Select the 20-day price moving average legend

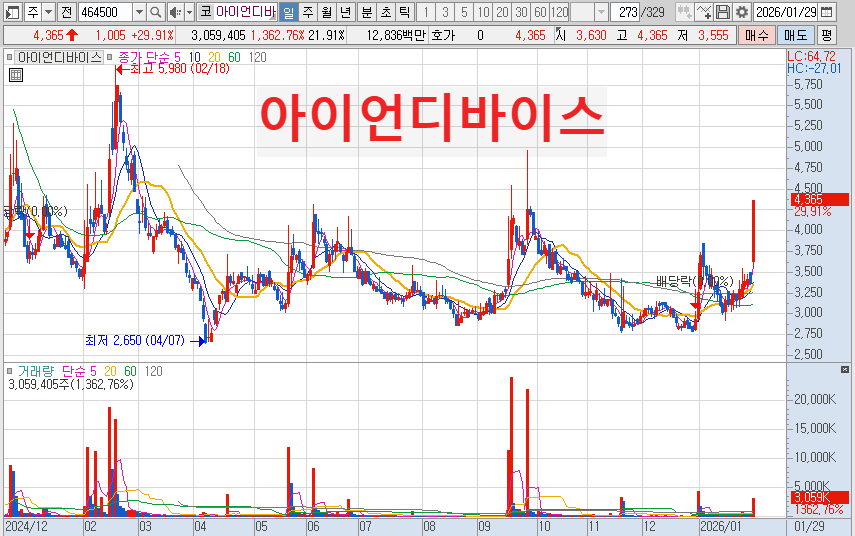point(214,57)
